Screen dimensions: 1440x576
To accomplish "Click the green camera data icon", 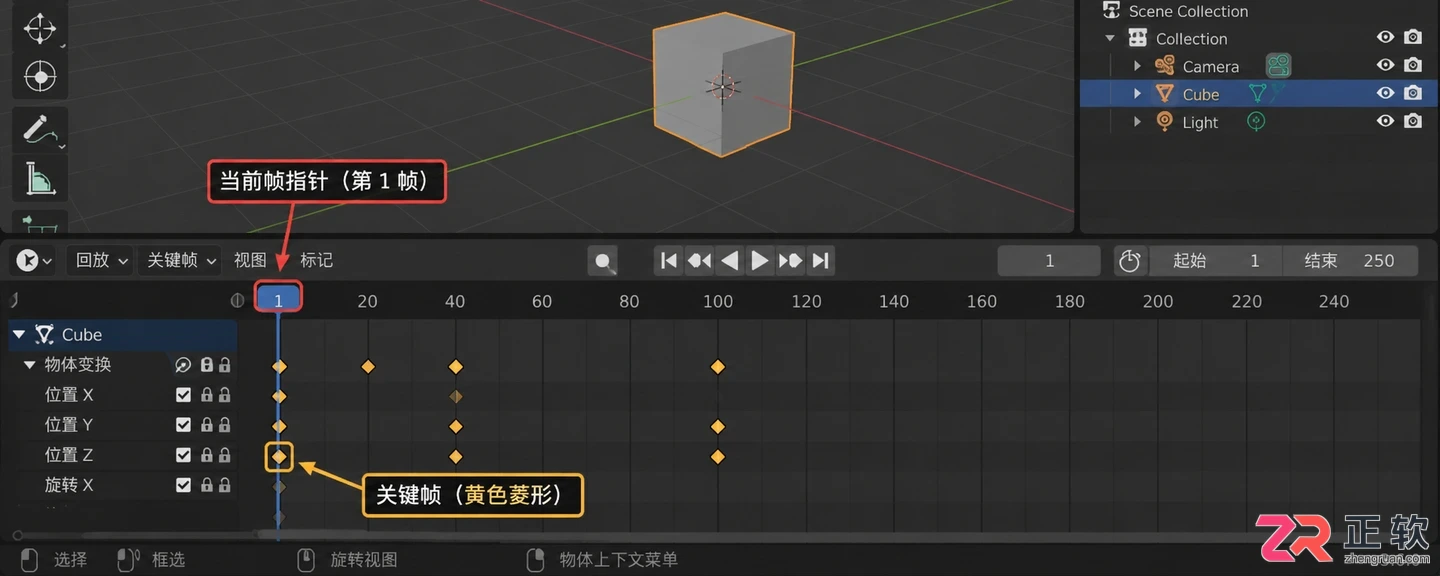I will (1278, 66).
